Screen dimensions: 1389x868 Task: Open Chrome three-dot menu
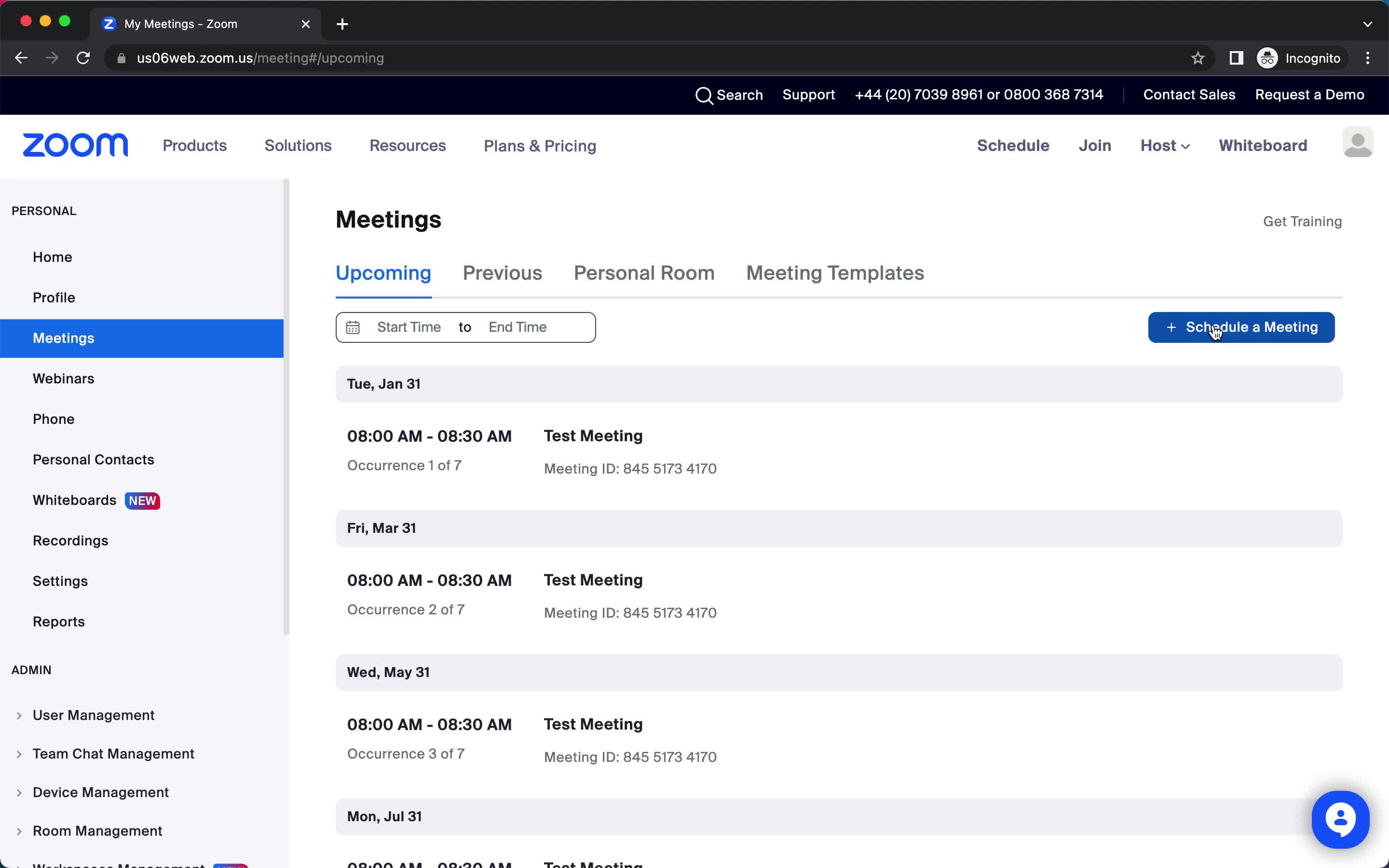1368,58
